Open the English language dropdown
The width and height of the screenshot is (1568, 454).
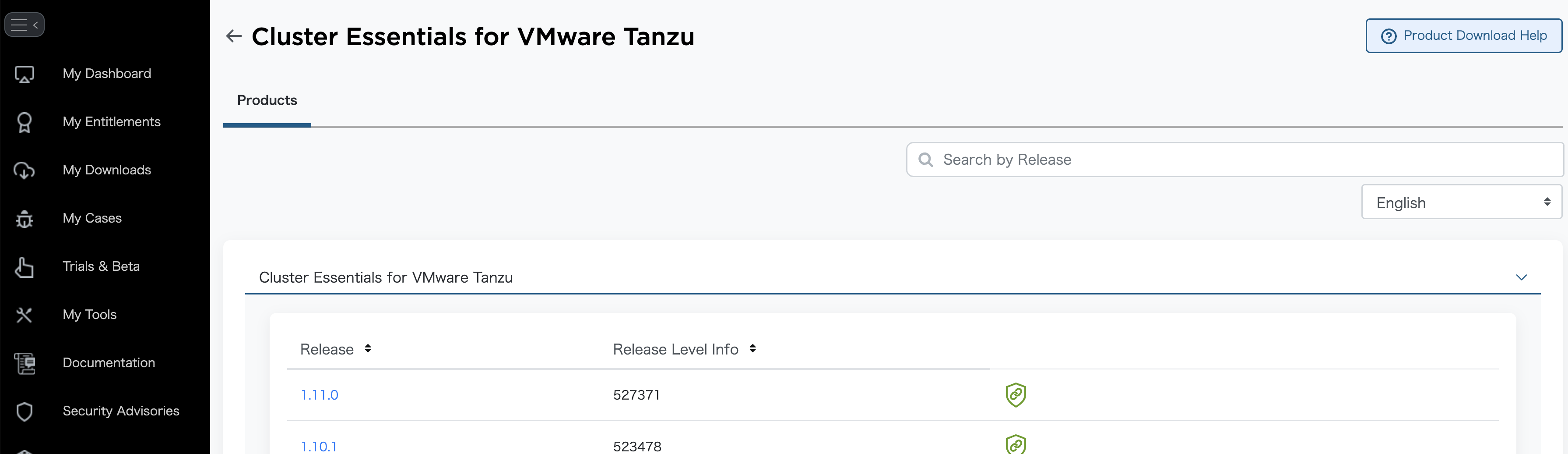coord(1461,202)
